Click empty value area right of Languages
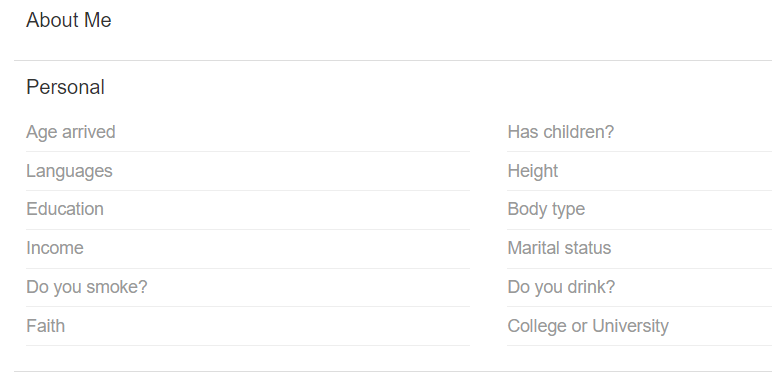This screenshot has width=772, height=388. tap(290, 171)
